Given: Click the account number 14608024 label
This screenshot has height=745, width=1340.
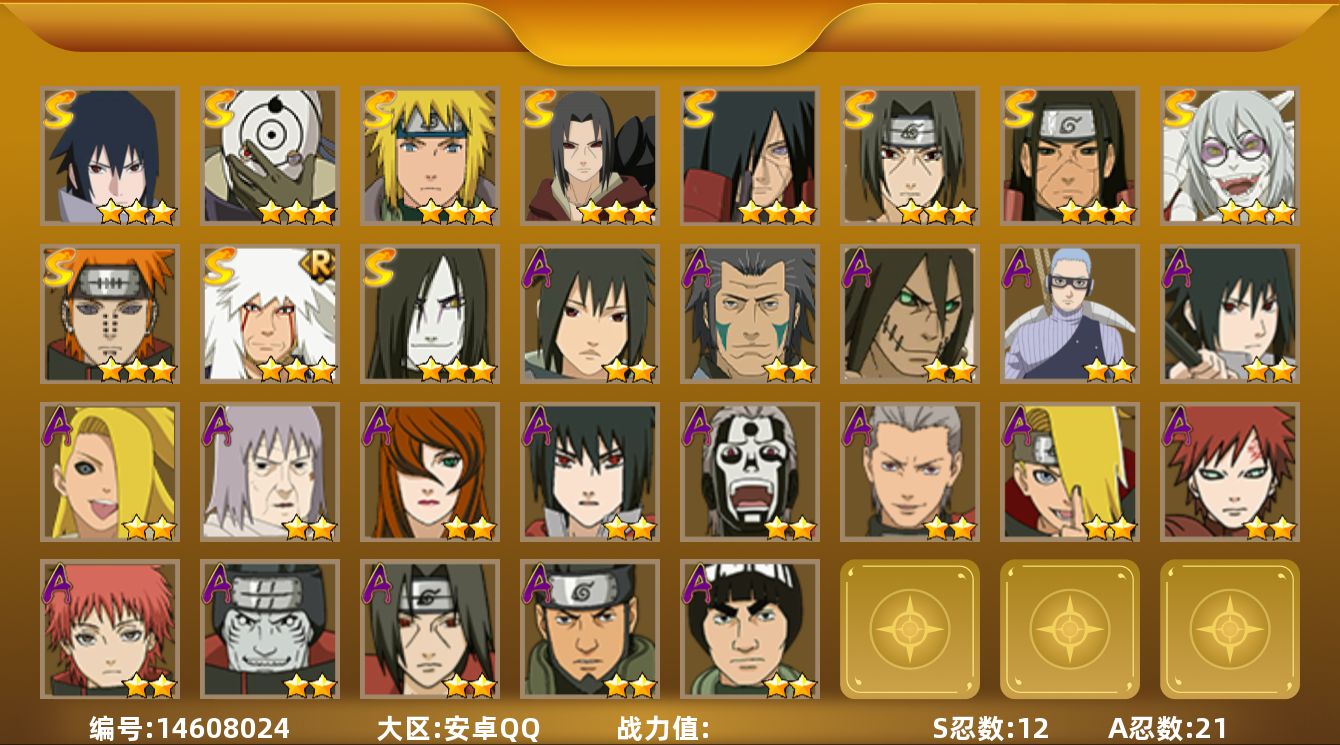Looking at the screenshot, I should click(x=190, y=728).
